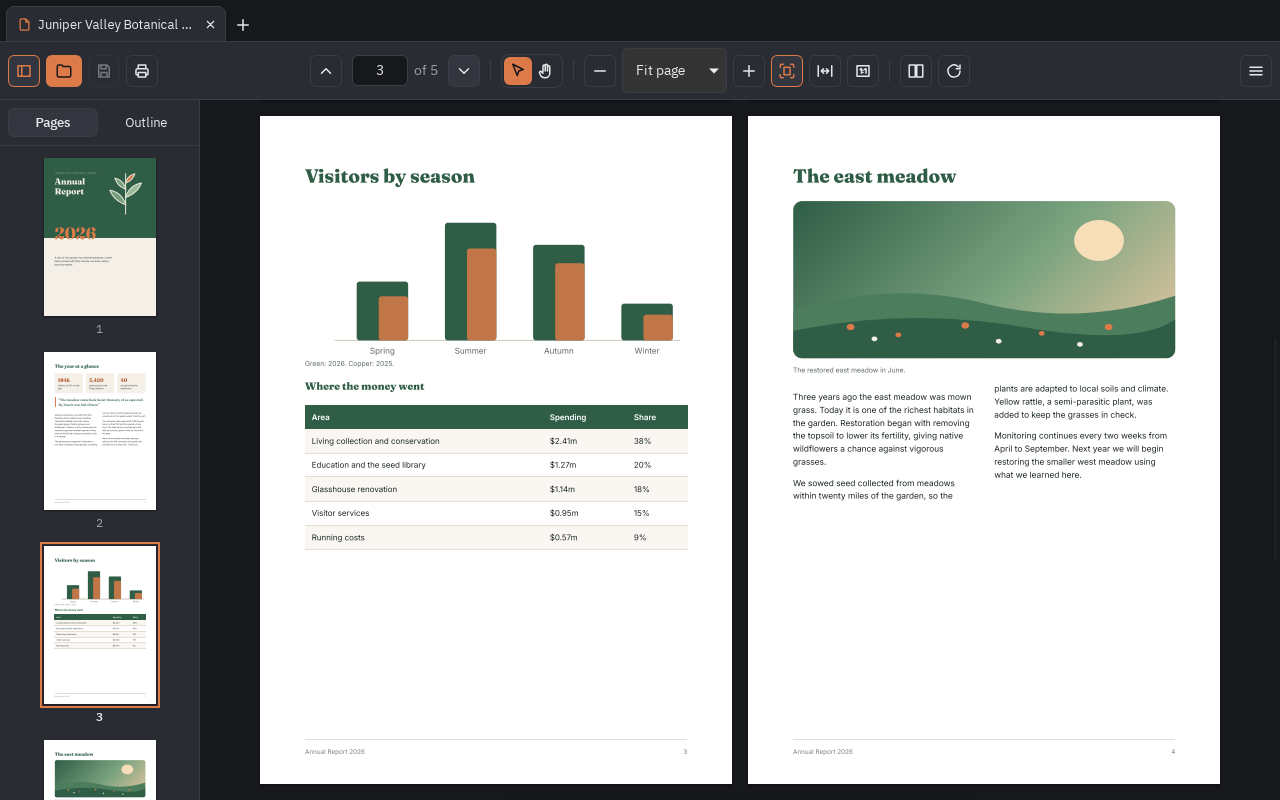This screenshot has width=1280, height=800.
Task: Click the fit width icon
Action: 825,71
